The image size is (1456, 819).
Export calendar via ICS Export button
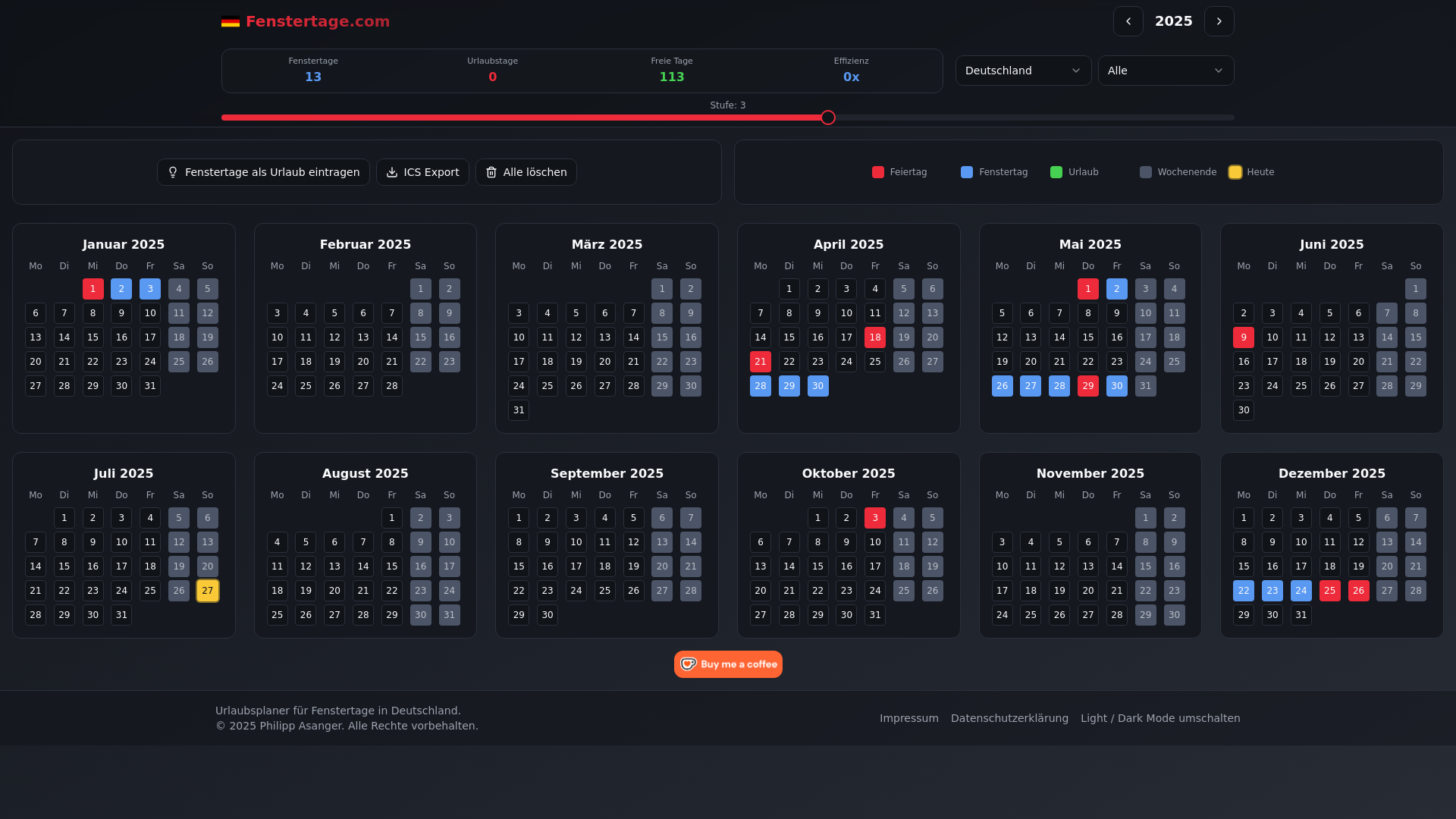[x=422, y=172]
